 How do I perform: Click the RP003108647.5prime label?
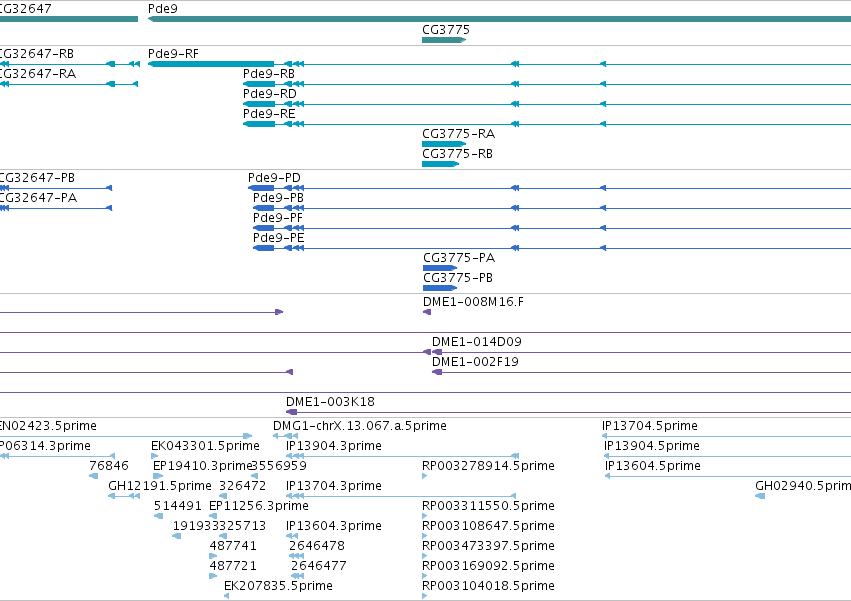pyautogui.click(x=488, y=526)
